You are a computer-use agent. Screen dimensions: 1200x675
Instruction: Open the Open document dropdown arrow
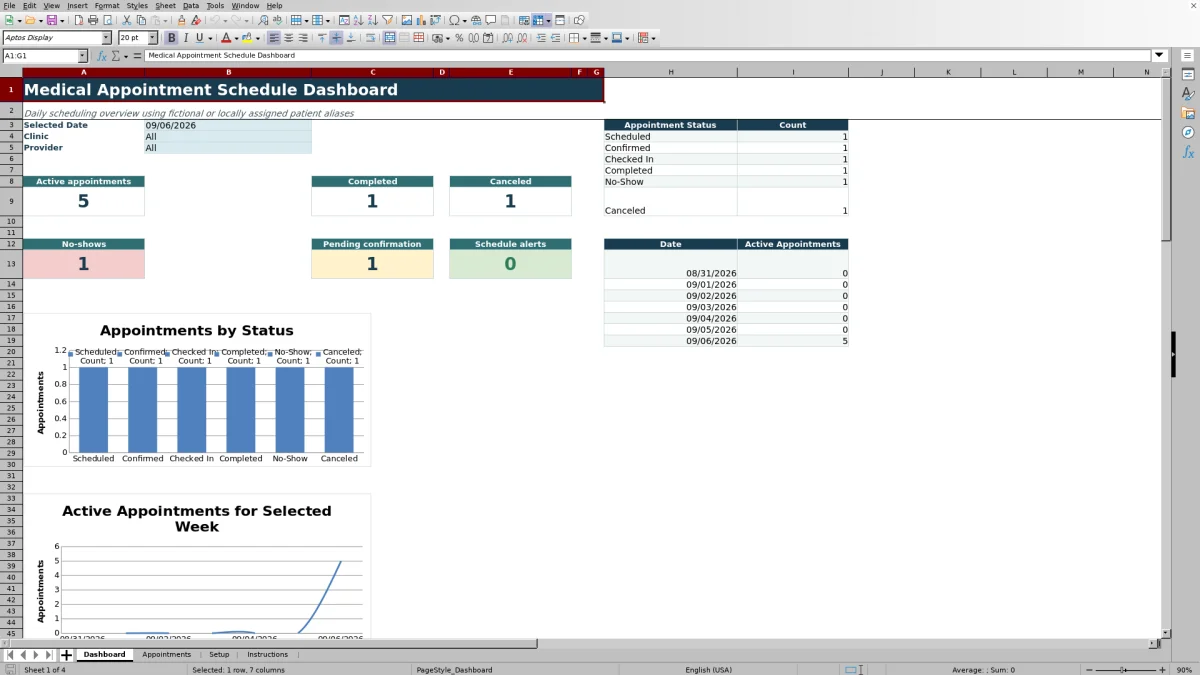click(40, 20)
